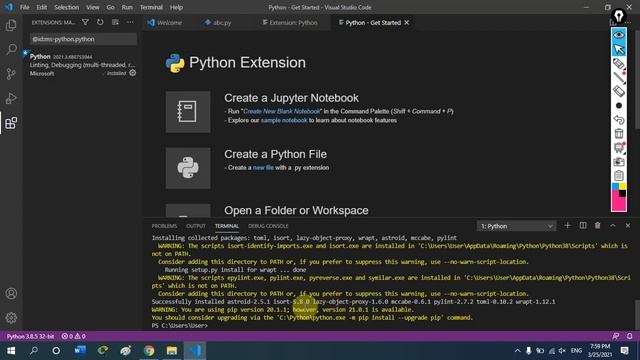Close the terminal panel
The image size is (640, 360).
[x=628, y=226]
